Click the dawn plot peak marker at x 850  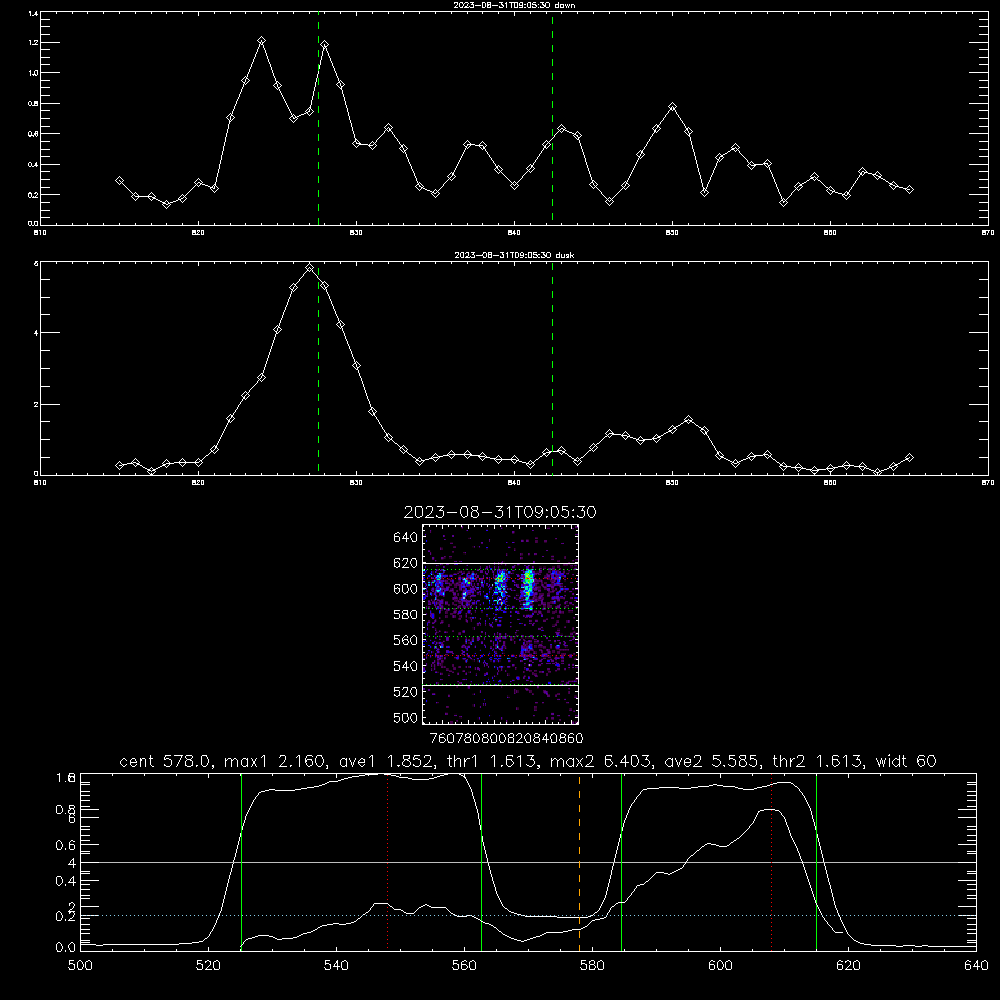[x=672, y=107]
